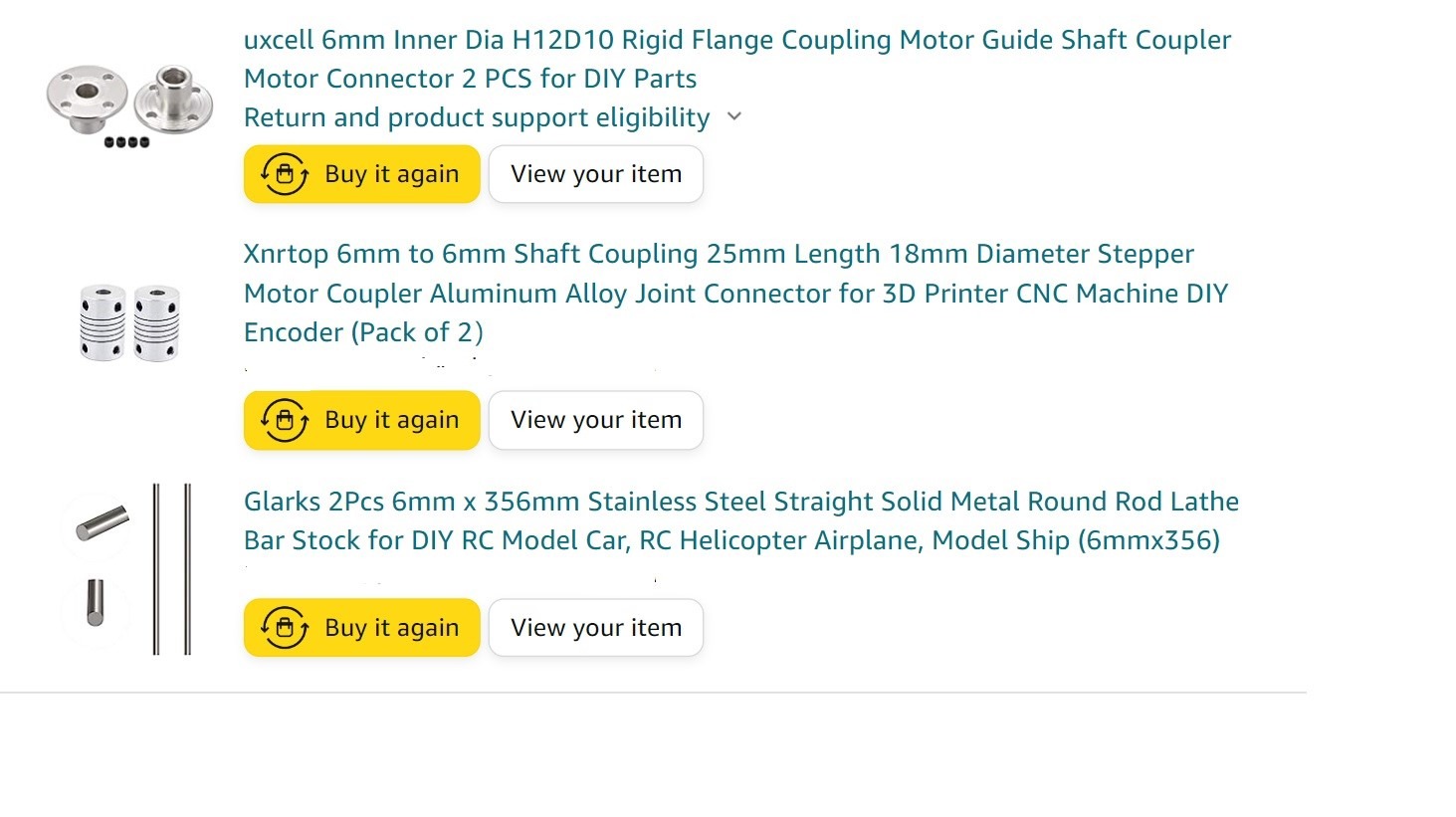This screenshot has width=1456, height=817.
Task: Buy the Xnrtop shaft coupler again
Action: 362,420
